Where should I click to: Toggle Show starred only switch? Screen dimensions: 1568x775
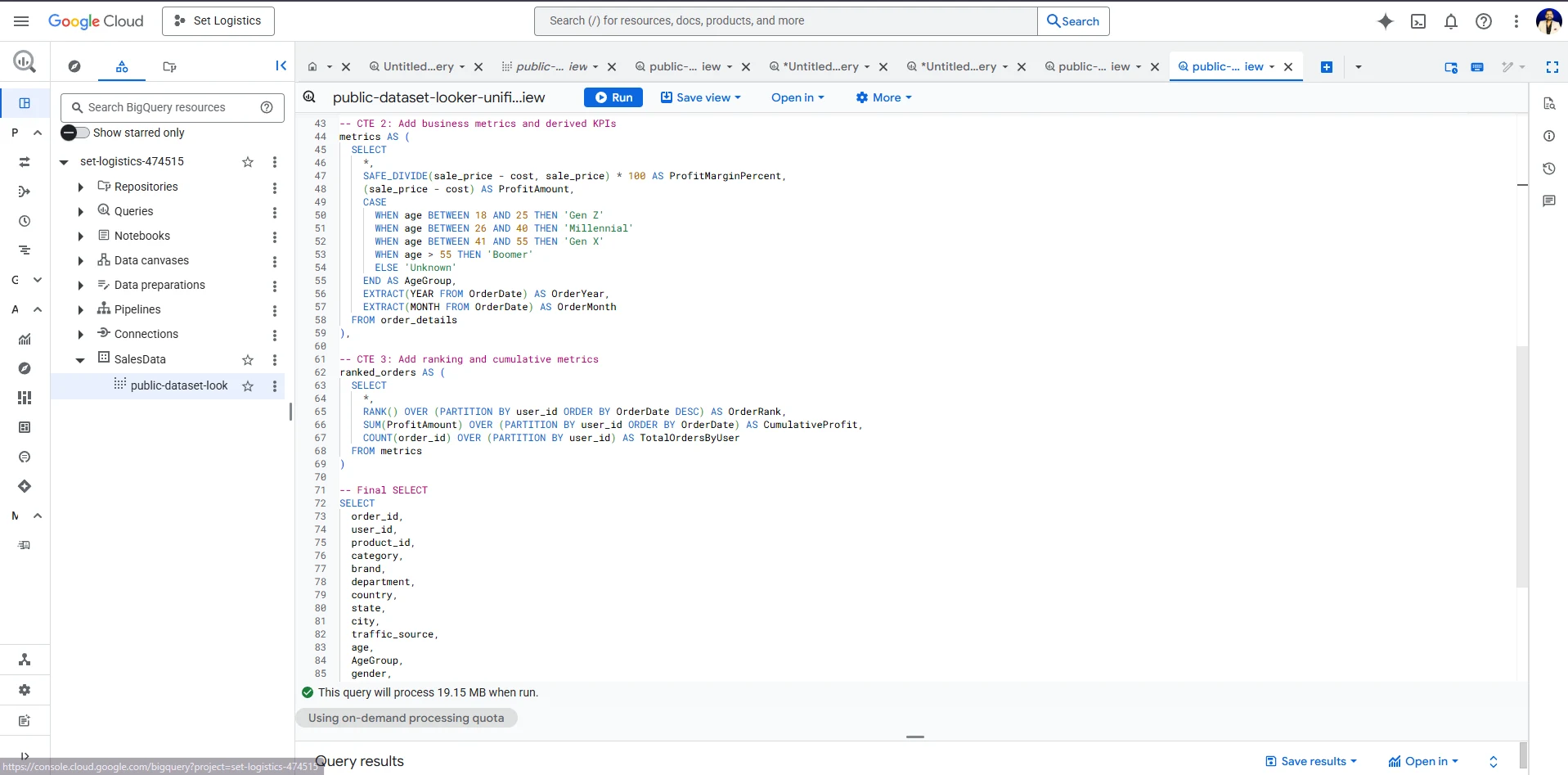coord(75,133)
